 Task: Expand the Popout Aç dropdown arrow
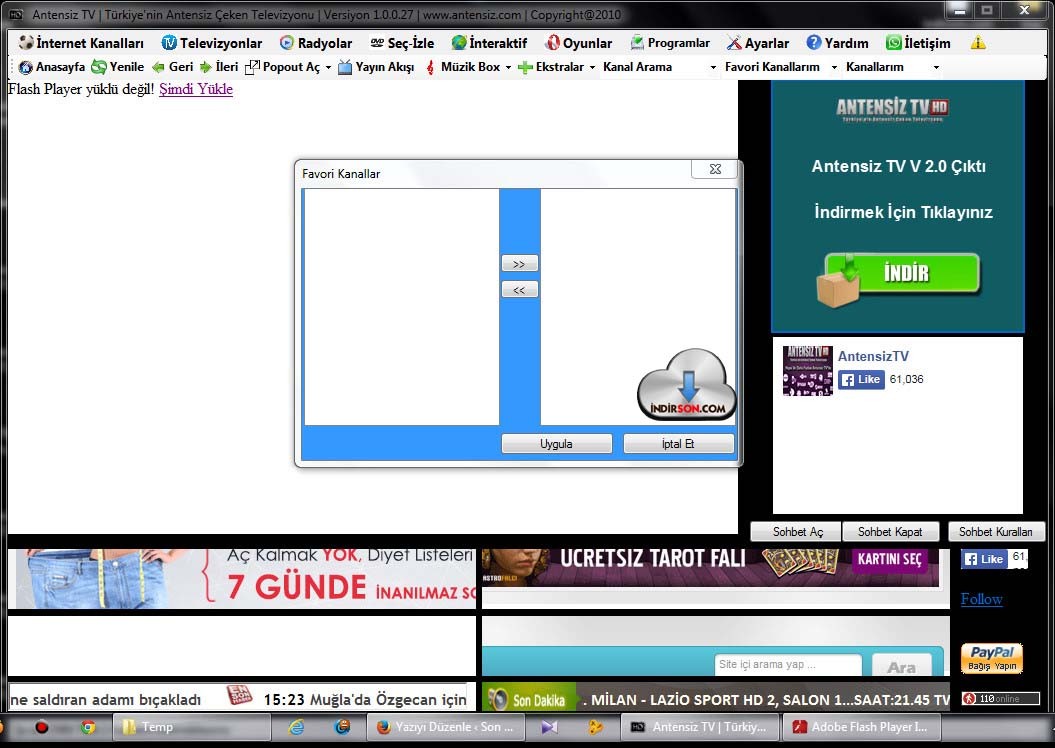(328, 67)
